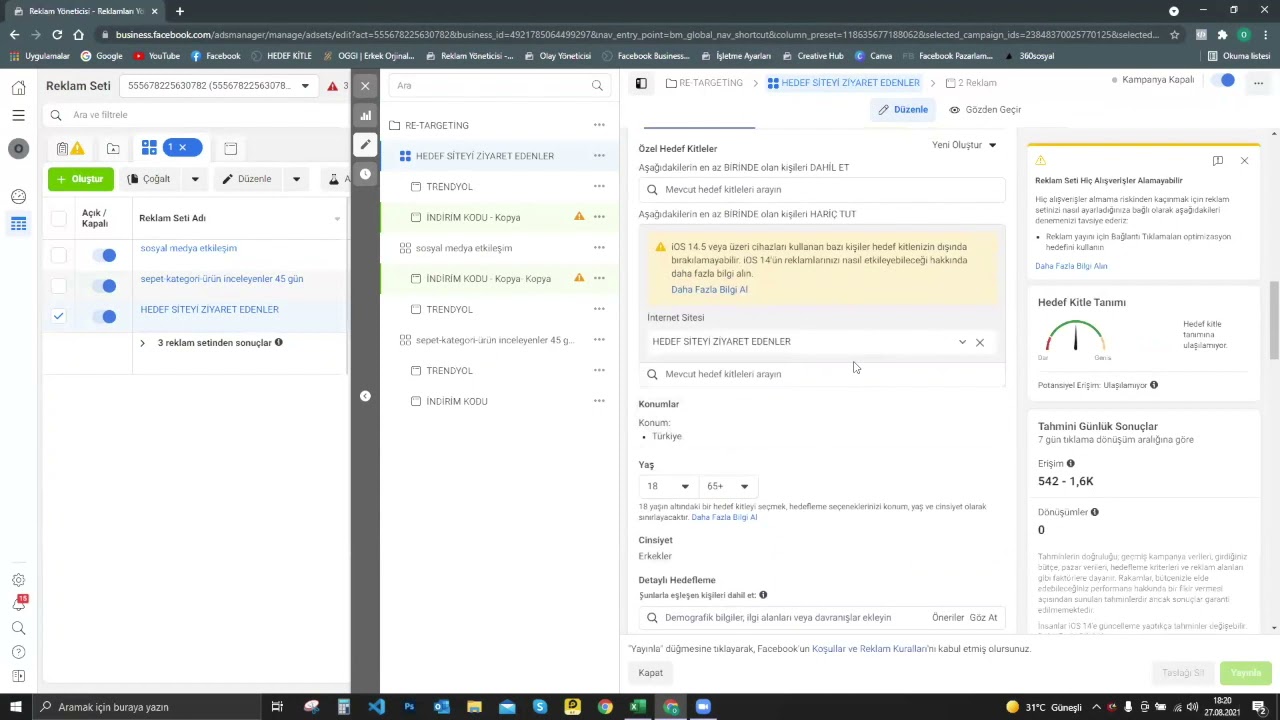This screenshot has height=720, width=1280.
Task: Open the minimum age 18 dropdown
Action: coord(668,487)
